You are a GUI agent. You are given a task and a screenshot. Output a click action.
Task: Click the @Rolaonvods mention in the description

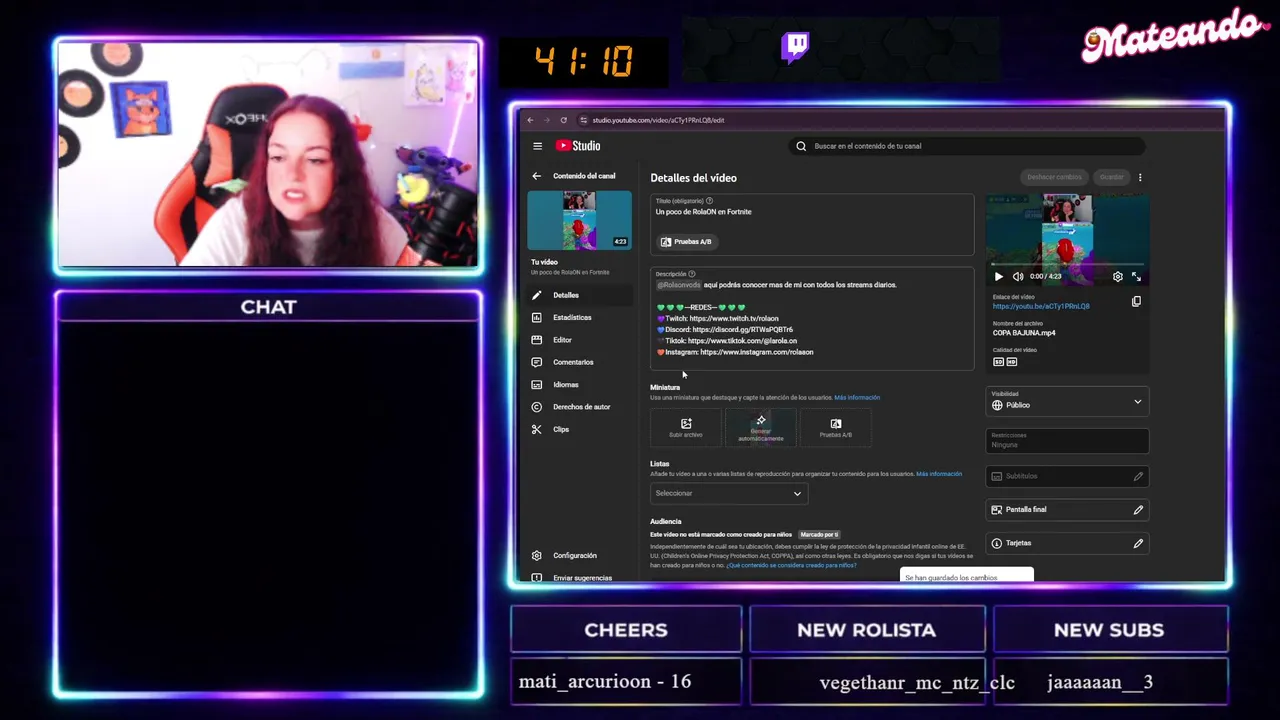click(x=679, y=285)
